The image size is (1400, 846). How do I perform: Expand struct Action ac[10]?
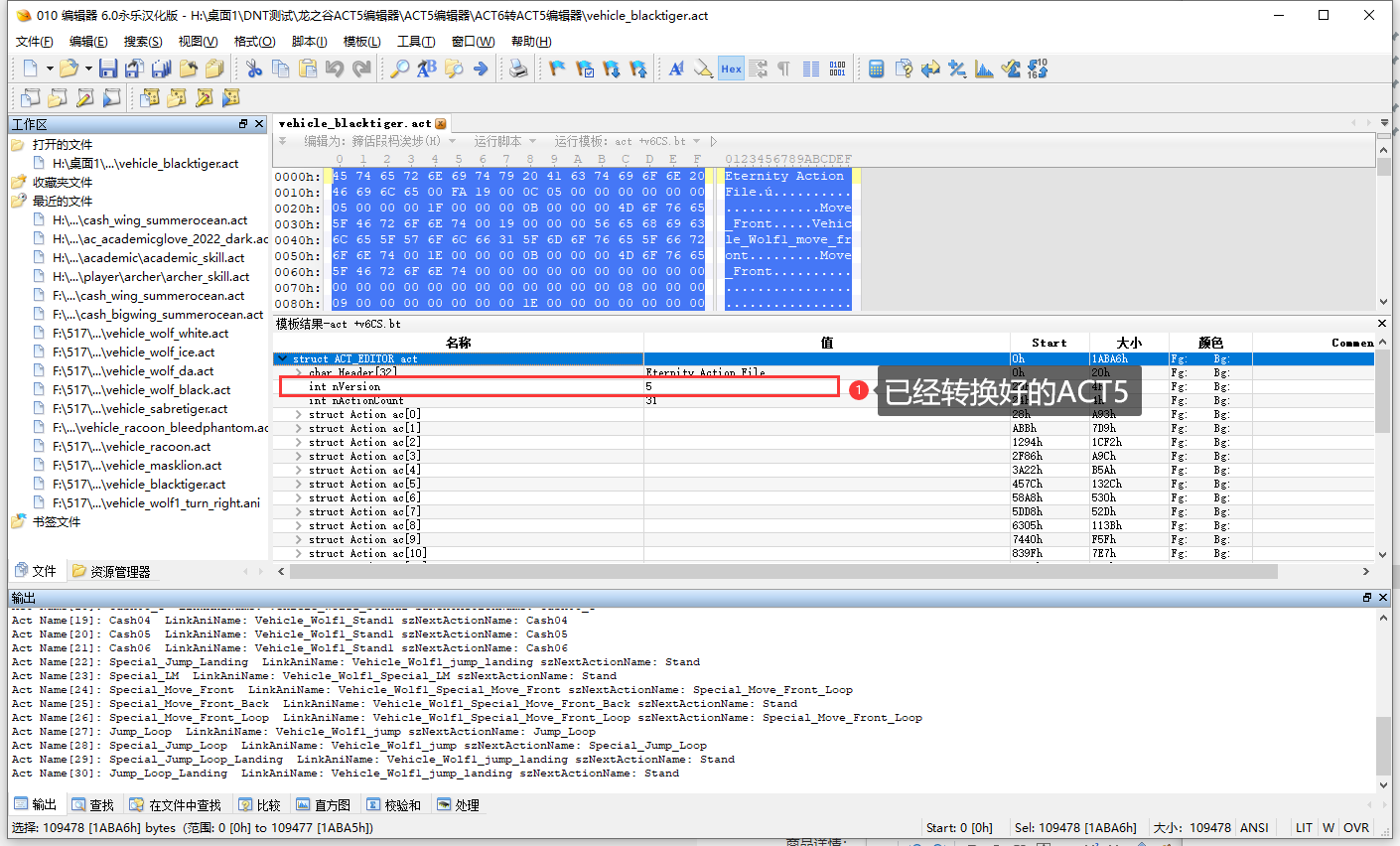coord(299,553)
